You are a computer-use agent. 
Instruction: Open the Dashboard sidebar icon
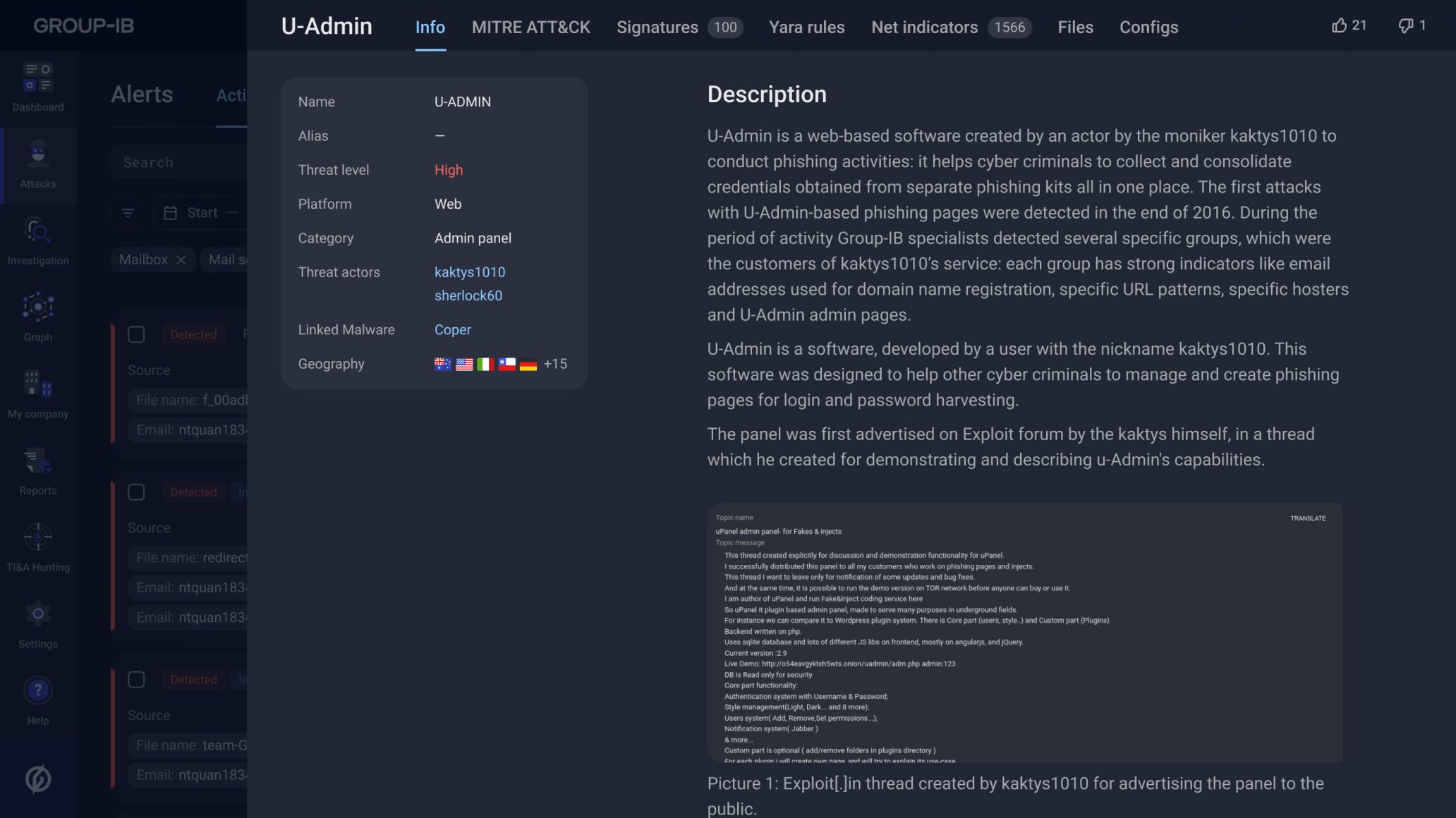(38, 78)
